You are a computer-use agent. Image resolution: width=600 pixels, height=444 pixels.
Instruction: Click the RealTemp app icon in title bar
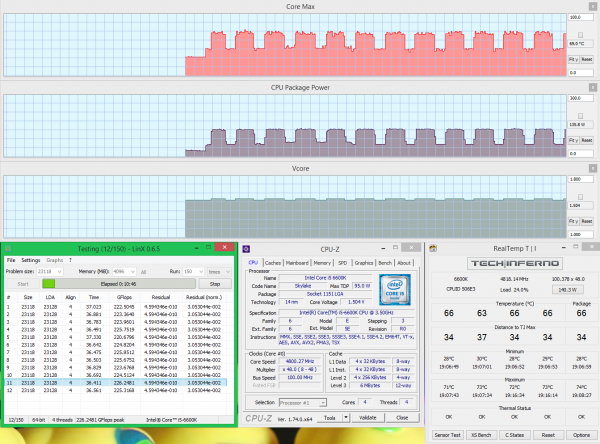point(433,248)
